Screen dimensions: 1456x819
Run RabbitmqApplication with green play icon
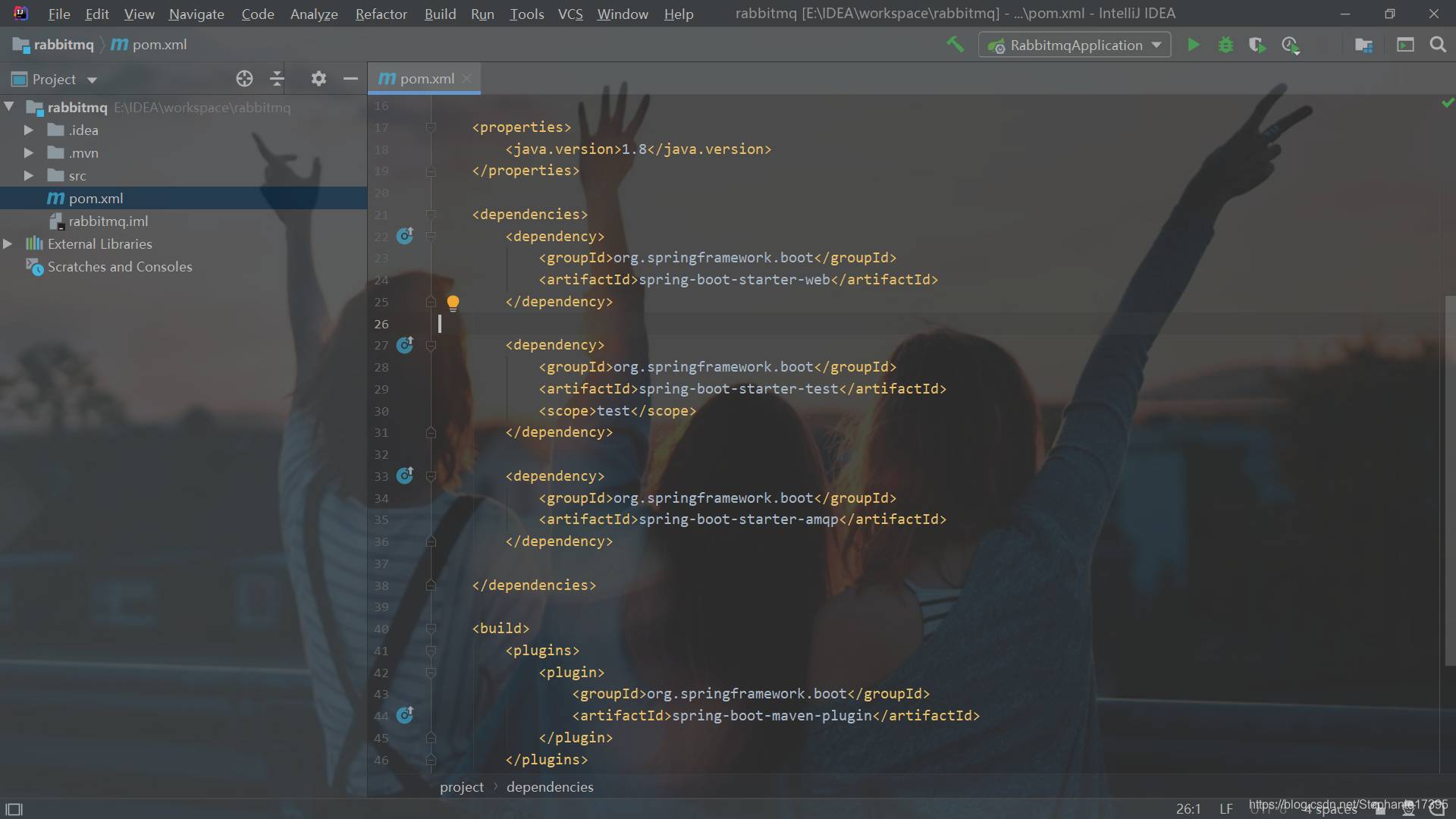point(1194,45)
